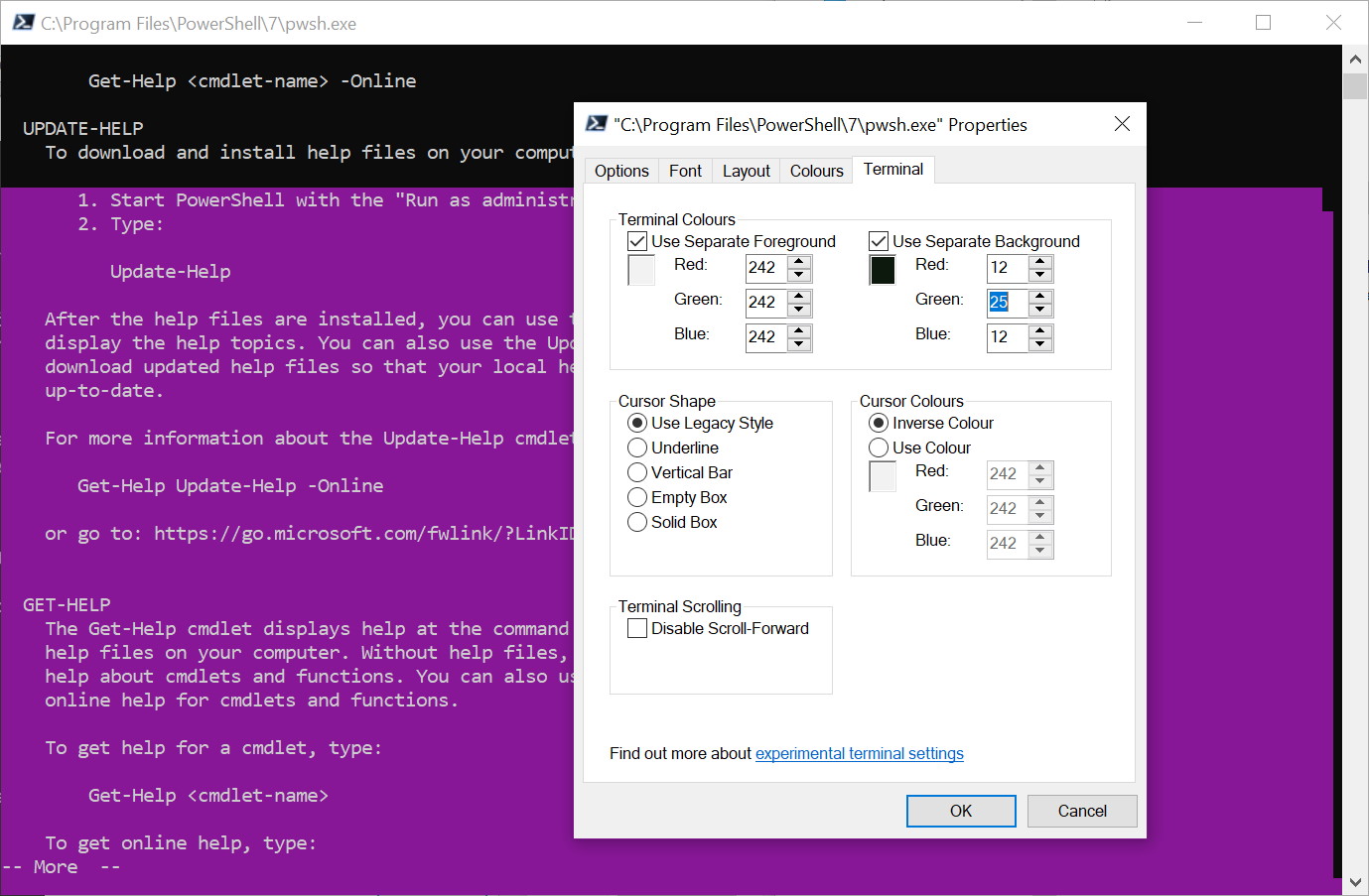This screenshot has height=896, width=1369.
Task: Click foreground Green input field
Action: point(766,303)
